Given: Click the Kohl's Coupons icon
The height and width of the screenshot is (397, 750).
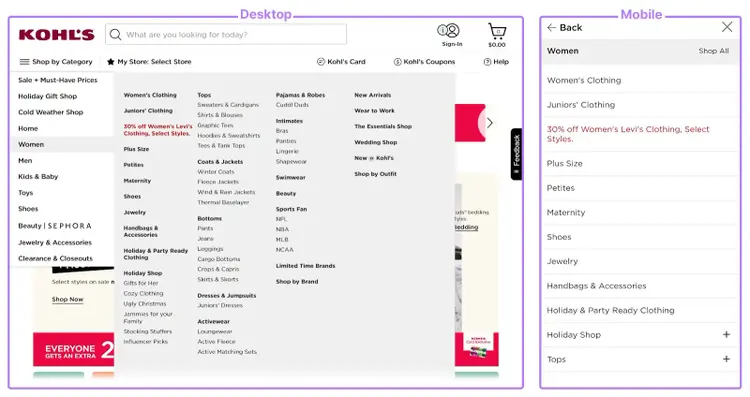Looking at the screenshot, I should pos(397,62).
